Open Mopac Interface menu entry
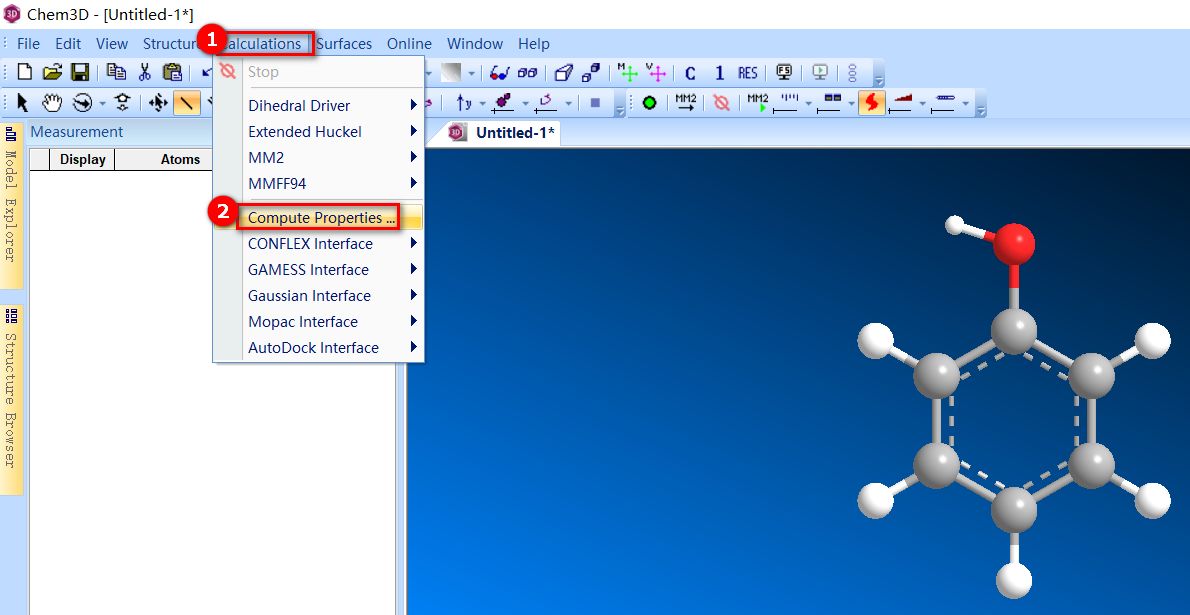 pyautogui.click(x=318, y=321)
